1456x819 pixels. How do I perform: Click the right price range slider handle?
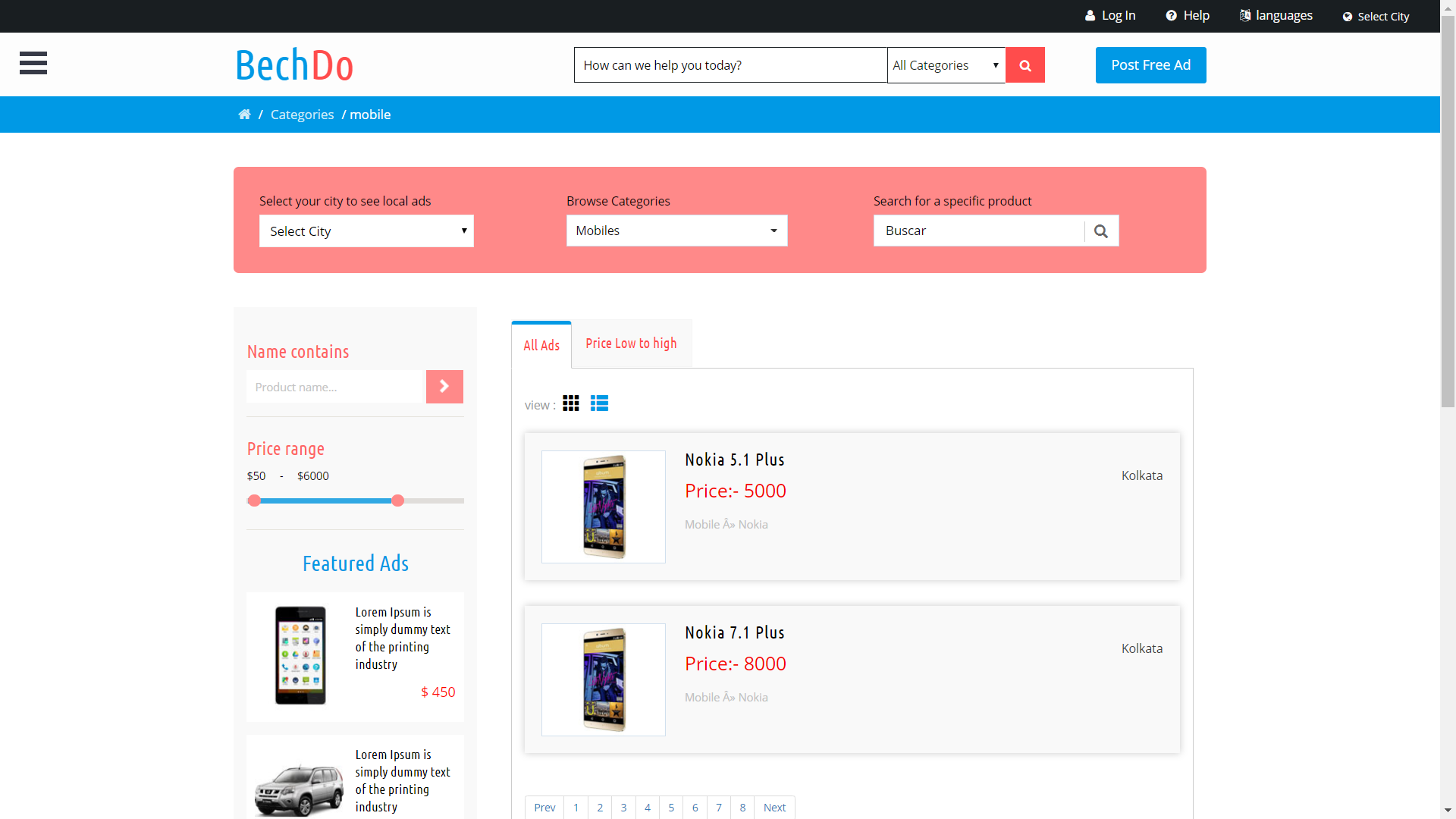click(x=397, y=500)
